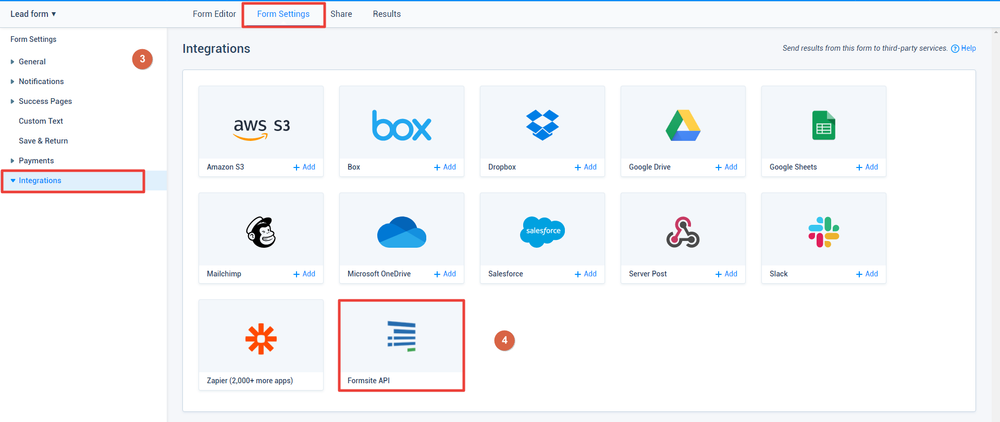Click the Zapier (2,000+ more apps) label
The height and width of the screenshot is (422, 1000).
click(x=250, y=381)
